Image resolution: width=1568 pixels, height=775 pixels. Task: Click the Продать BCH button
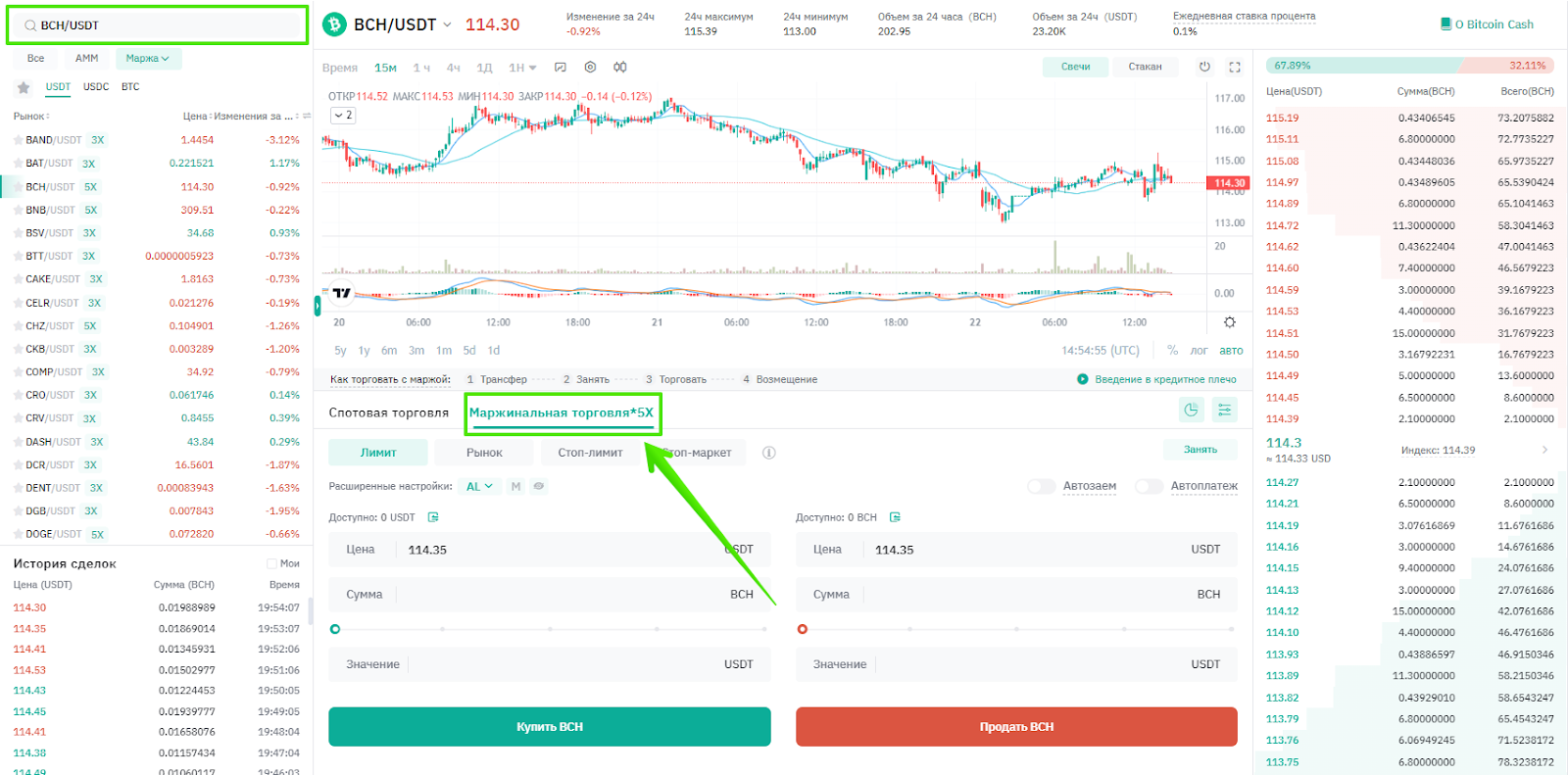pyautogui.click(x=1016, y=727)
